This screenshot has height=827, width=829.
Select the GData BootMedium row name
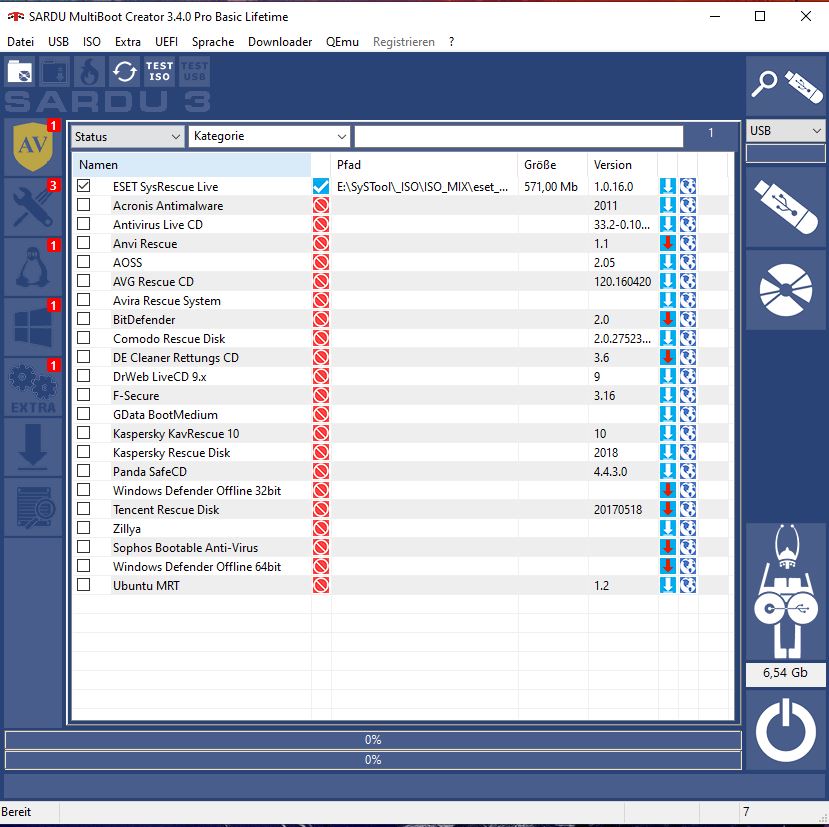coord(165,415)
